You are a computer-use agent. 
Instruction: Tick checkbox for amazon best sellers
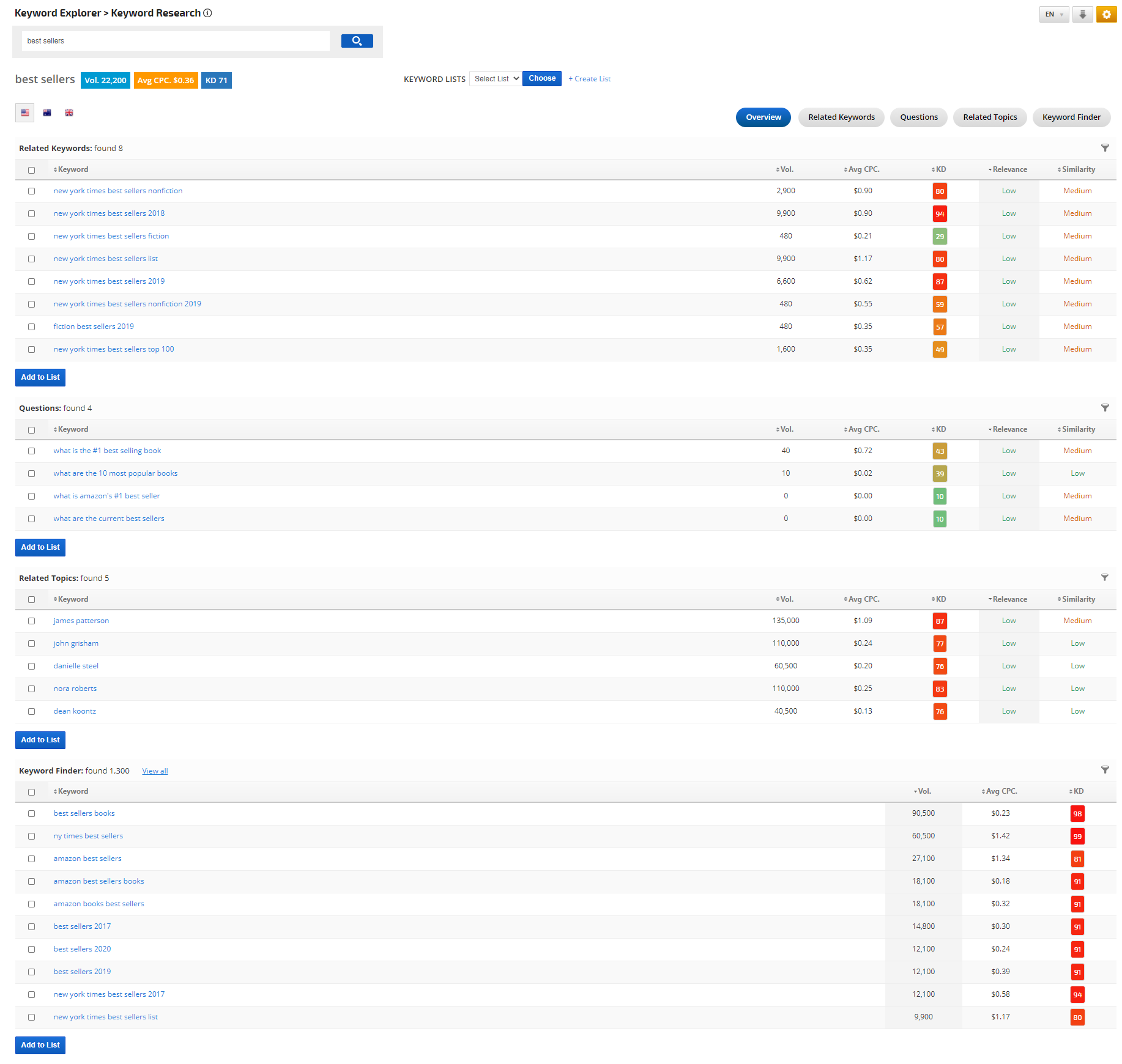click(31, 859)
